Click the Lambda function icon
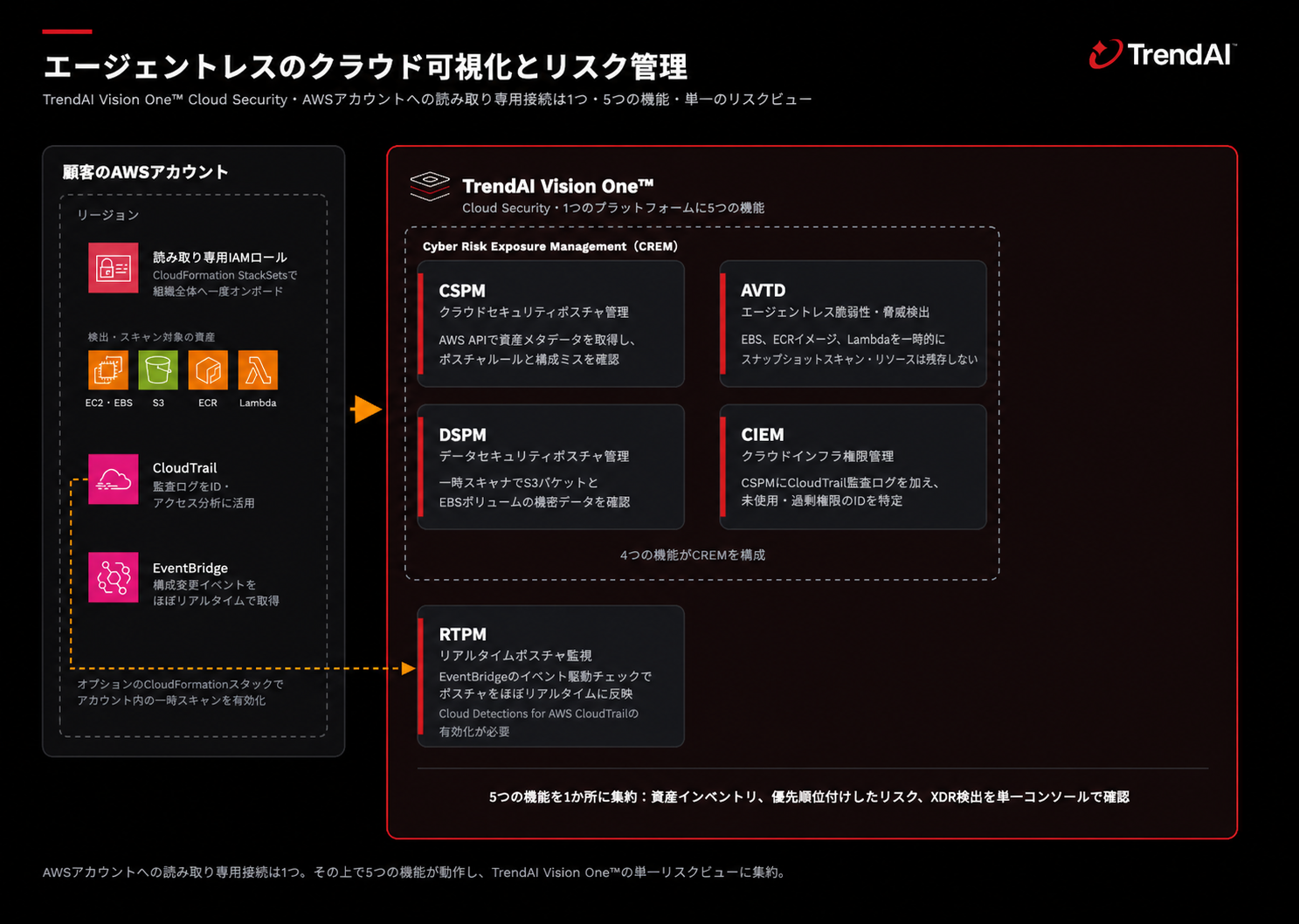Image resolution: width=1299 pixels, height=924 pixels. (x=258, y=369)
